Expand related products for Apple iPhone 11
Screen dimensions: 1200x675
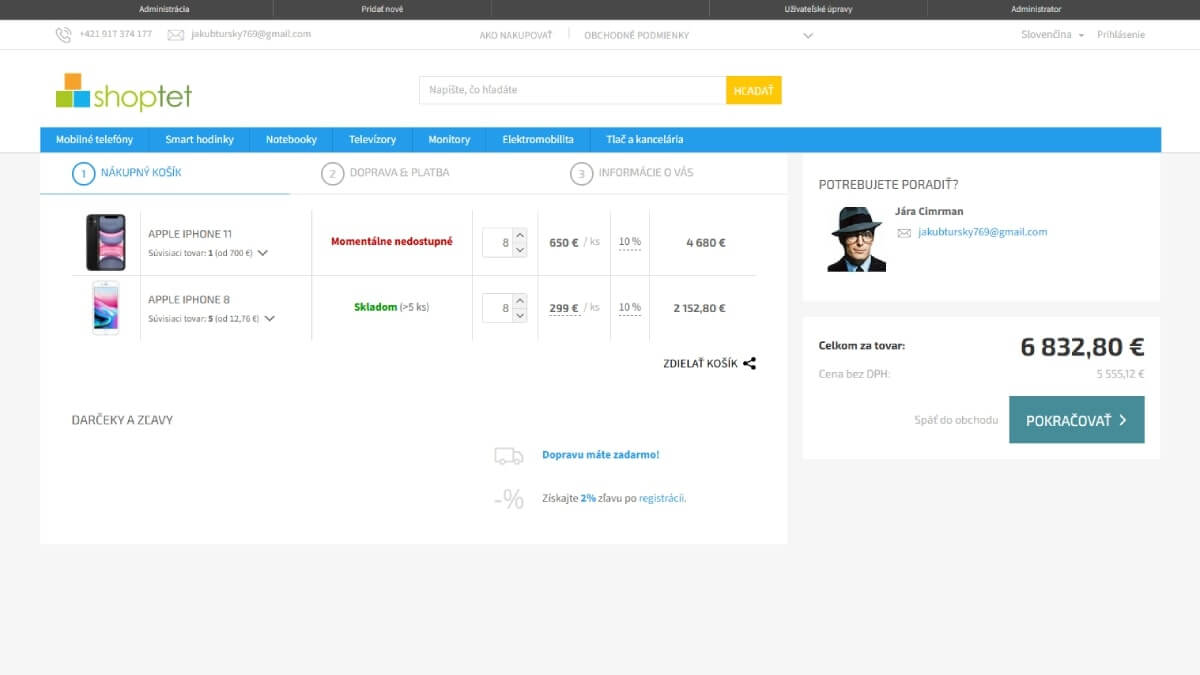[x=263, y=253]
